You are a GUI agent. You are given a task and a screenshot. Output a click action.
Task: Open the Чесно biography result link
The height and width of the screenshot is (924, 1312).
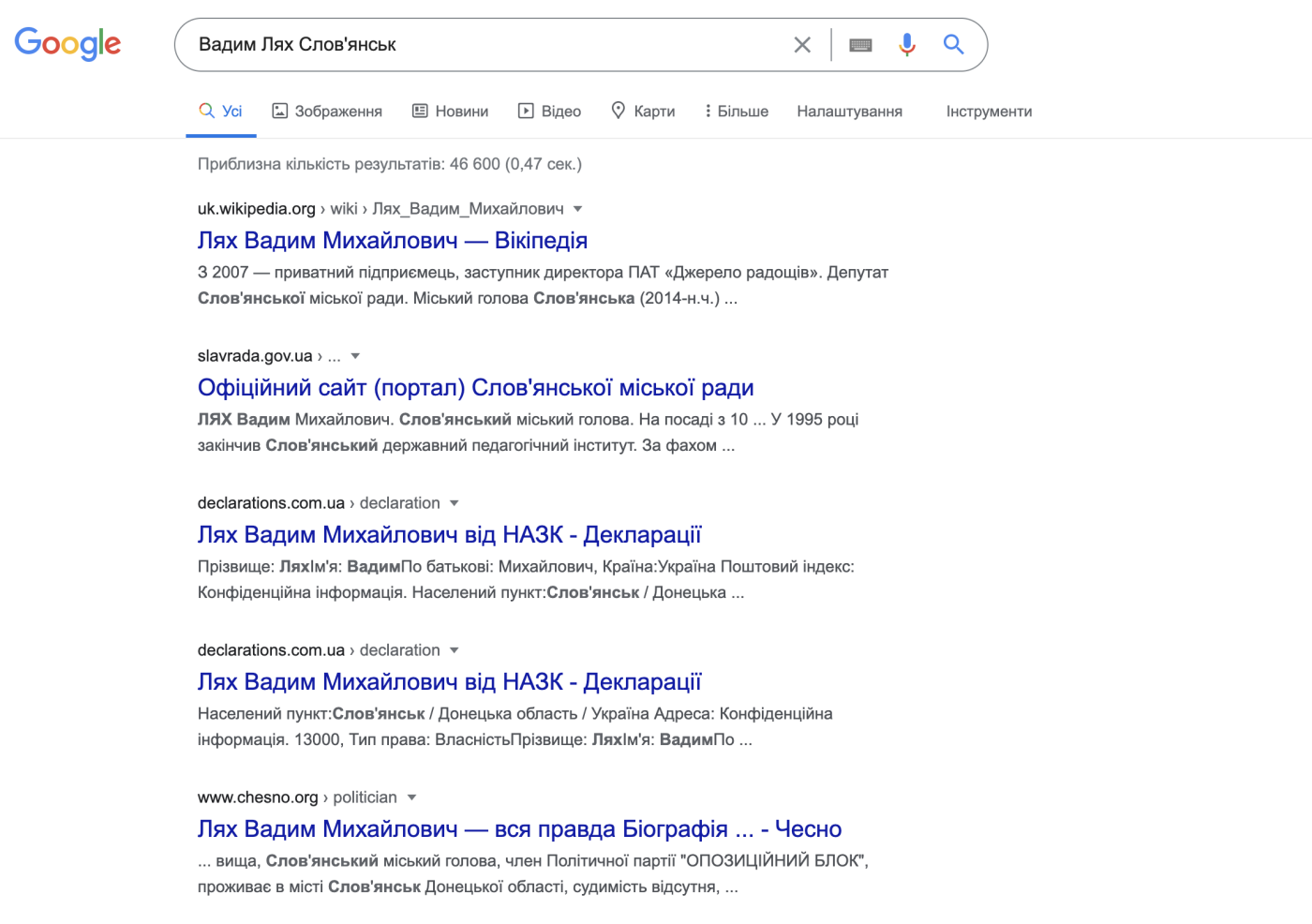point(520,828)
